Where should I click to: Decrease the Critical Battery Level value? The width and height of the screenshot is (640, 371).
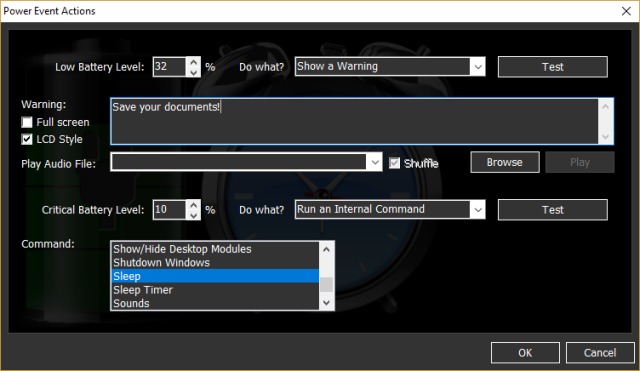click(x=193, y=215)
